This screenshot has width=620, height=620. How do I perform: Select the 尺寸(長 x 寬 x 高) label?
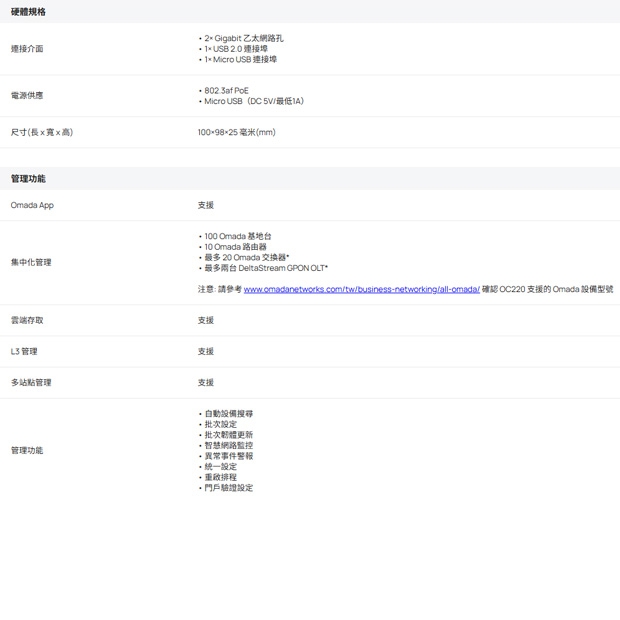42,132
